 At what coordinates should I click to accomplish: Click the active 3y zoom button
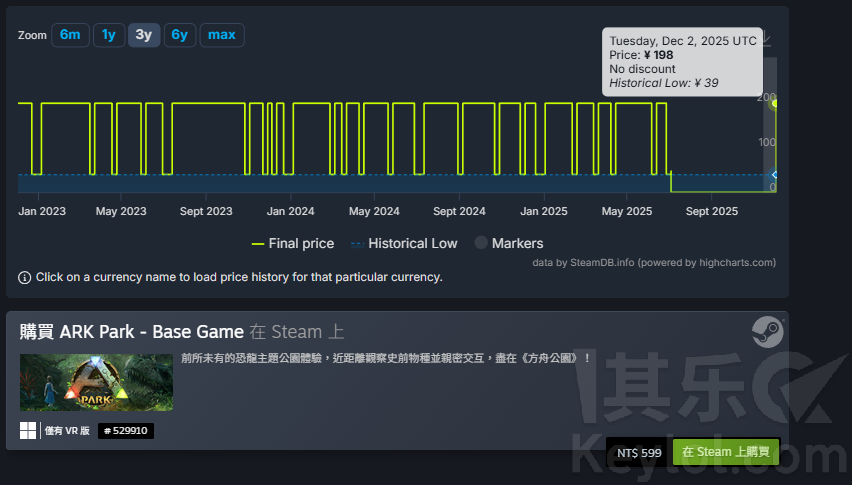click(144, 35)
